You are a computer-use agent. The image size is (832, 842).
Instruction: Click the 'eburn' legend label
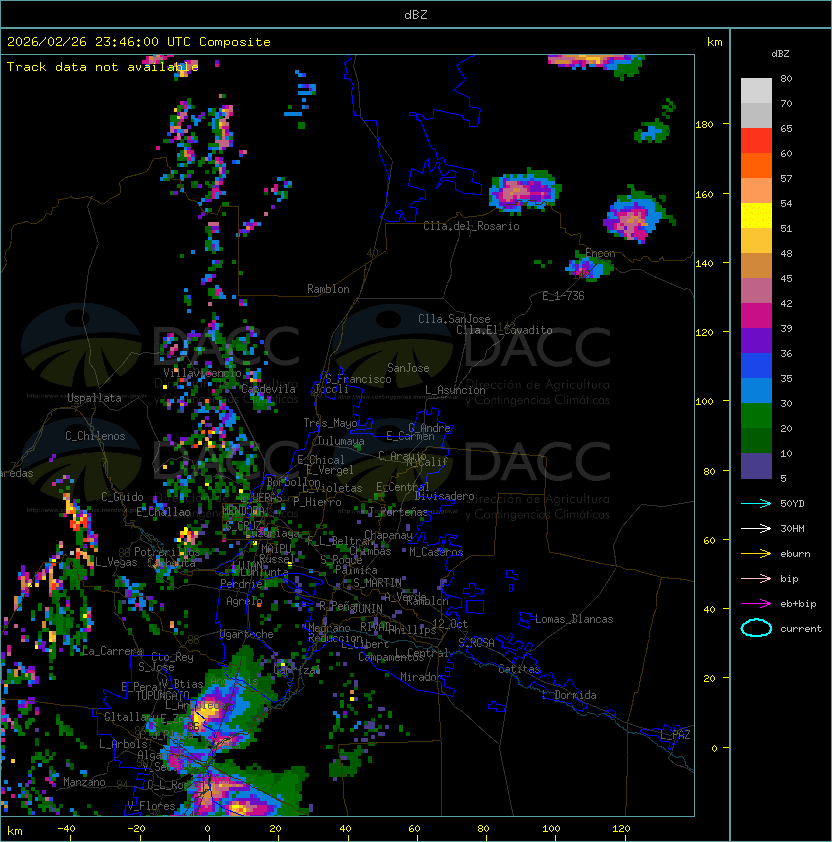click(795, 554)
